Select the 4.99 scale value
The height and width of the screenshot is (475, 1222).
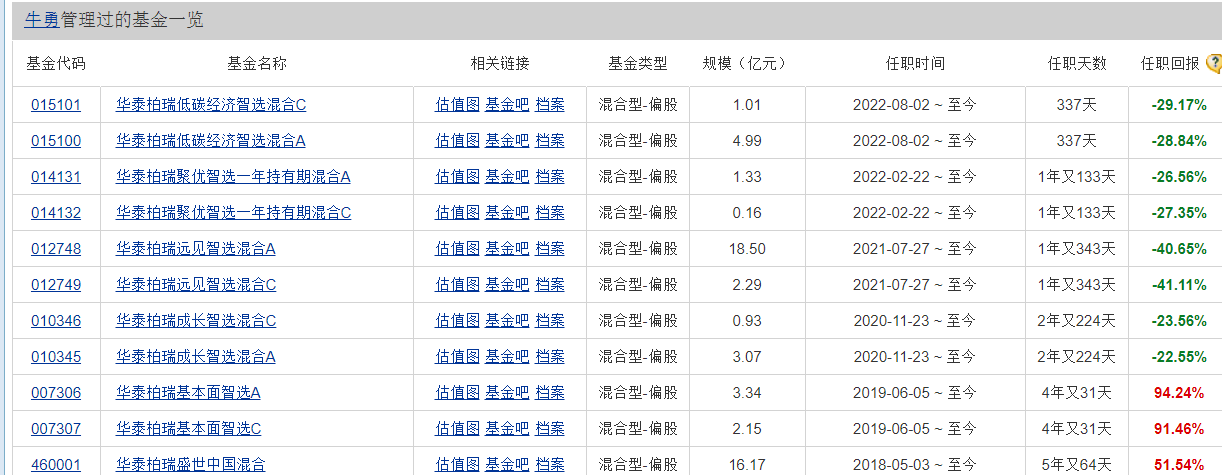[747, 140]
